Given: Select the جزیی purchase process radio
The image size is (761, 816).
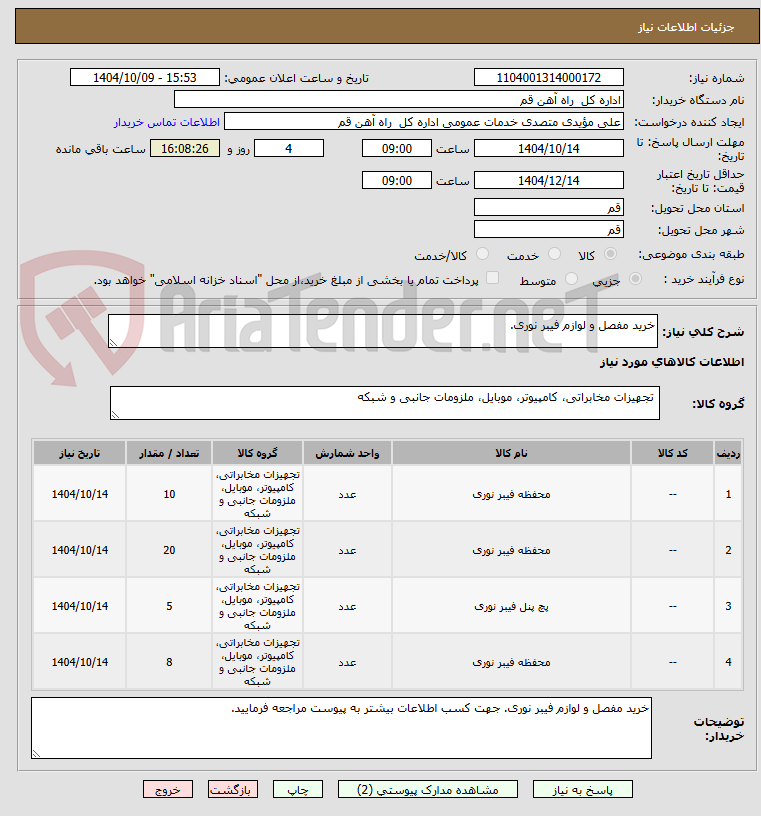Looking at the screenshot, I should point(635,279).
